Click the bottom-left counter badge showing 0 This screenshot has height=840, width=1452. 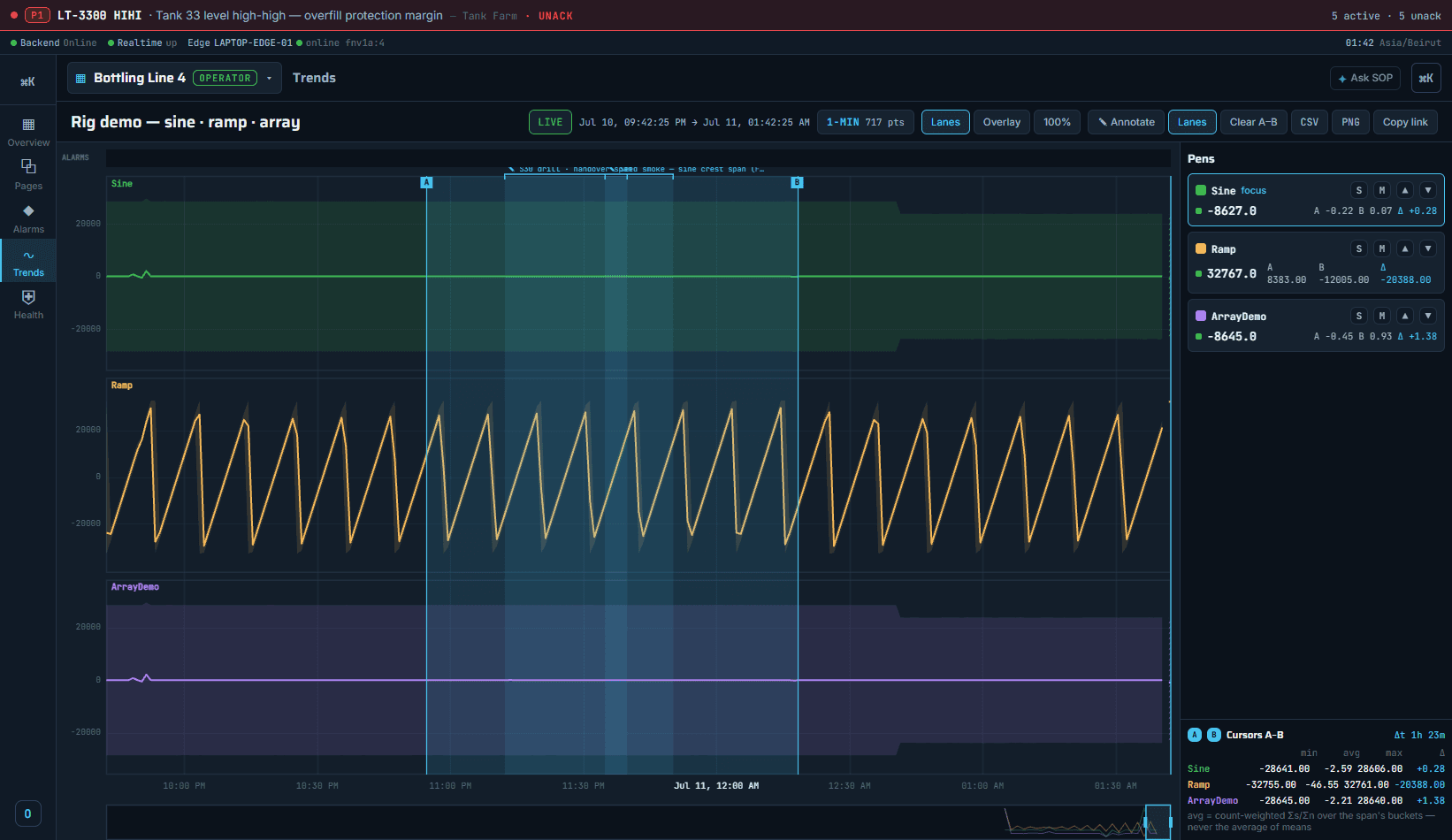(x=27, y=813)
